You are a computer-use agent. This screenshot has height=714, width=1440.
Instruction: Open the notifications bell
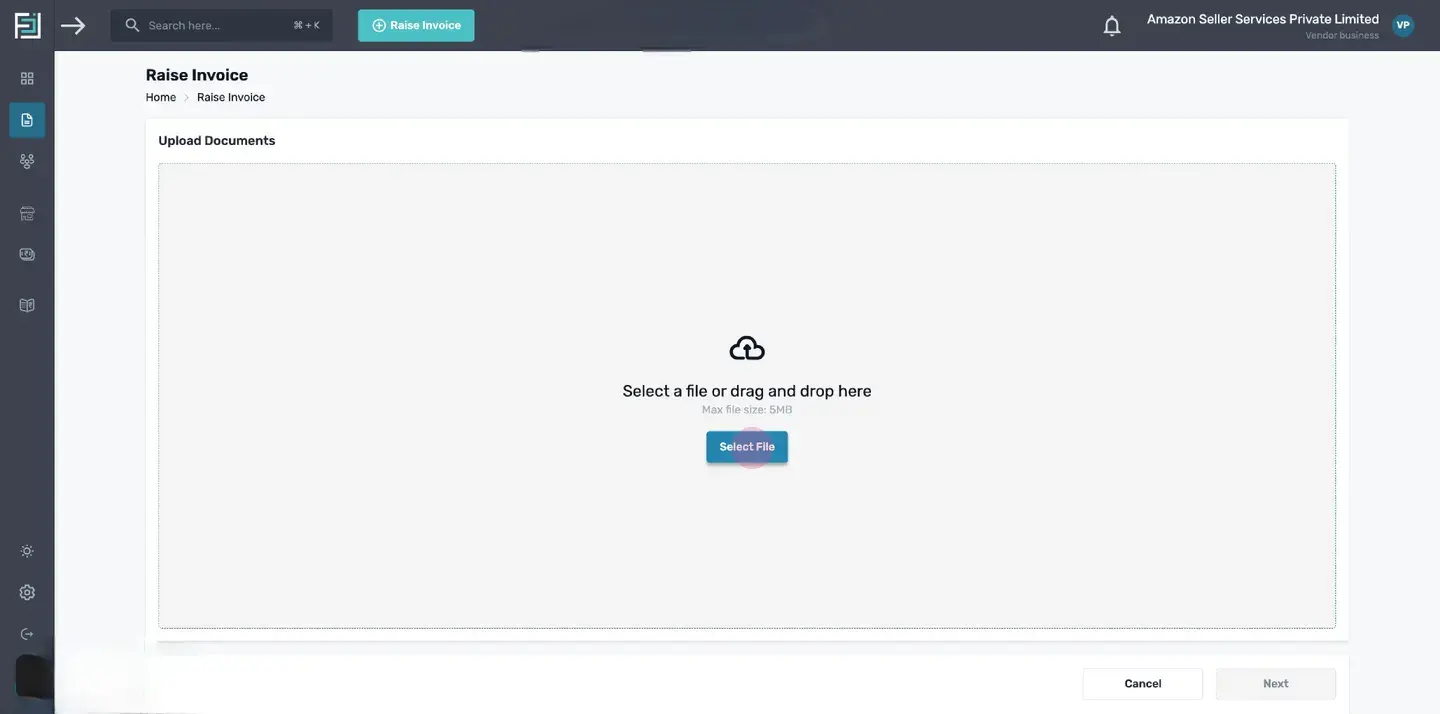coord(1112,26)
